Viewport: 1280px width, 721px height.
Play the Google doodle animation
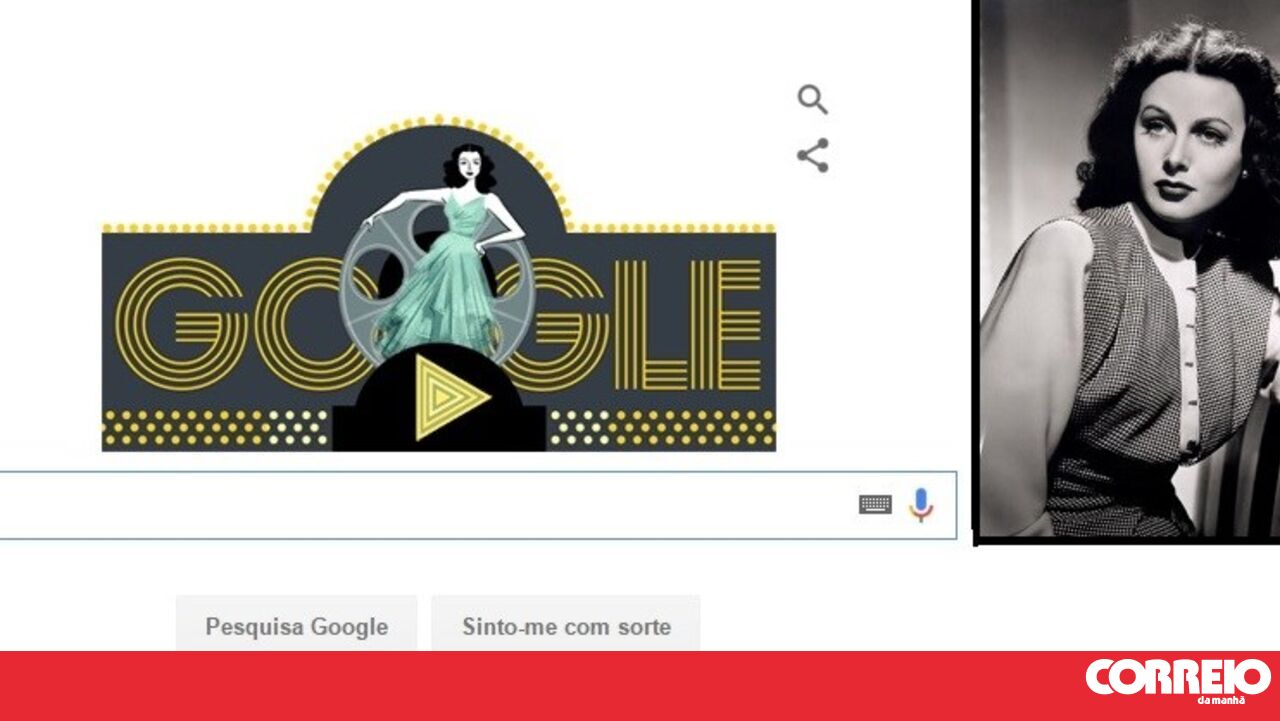[451, 398]
